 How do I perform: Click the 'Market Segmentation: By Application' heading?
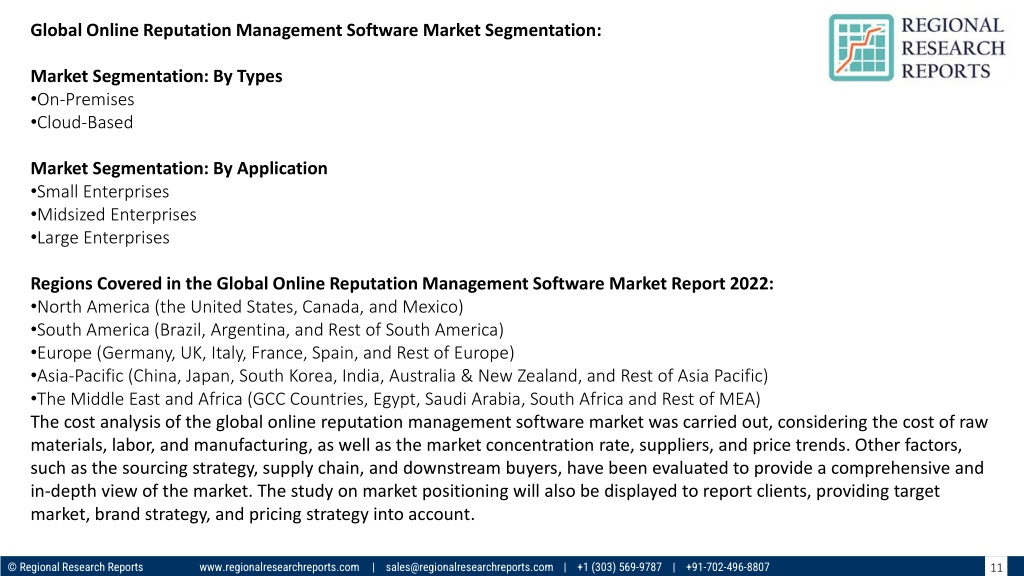(x=179, y=168)
